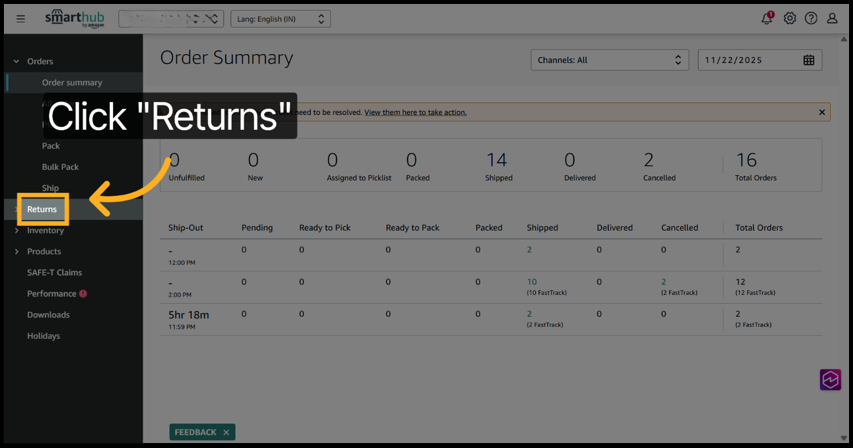
Task: Open the Performance sidebar item
Action: point(52,294)
